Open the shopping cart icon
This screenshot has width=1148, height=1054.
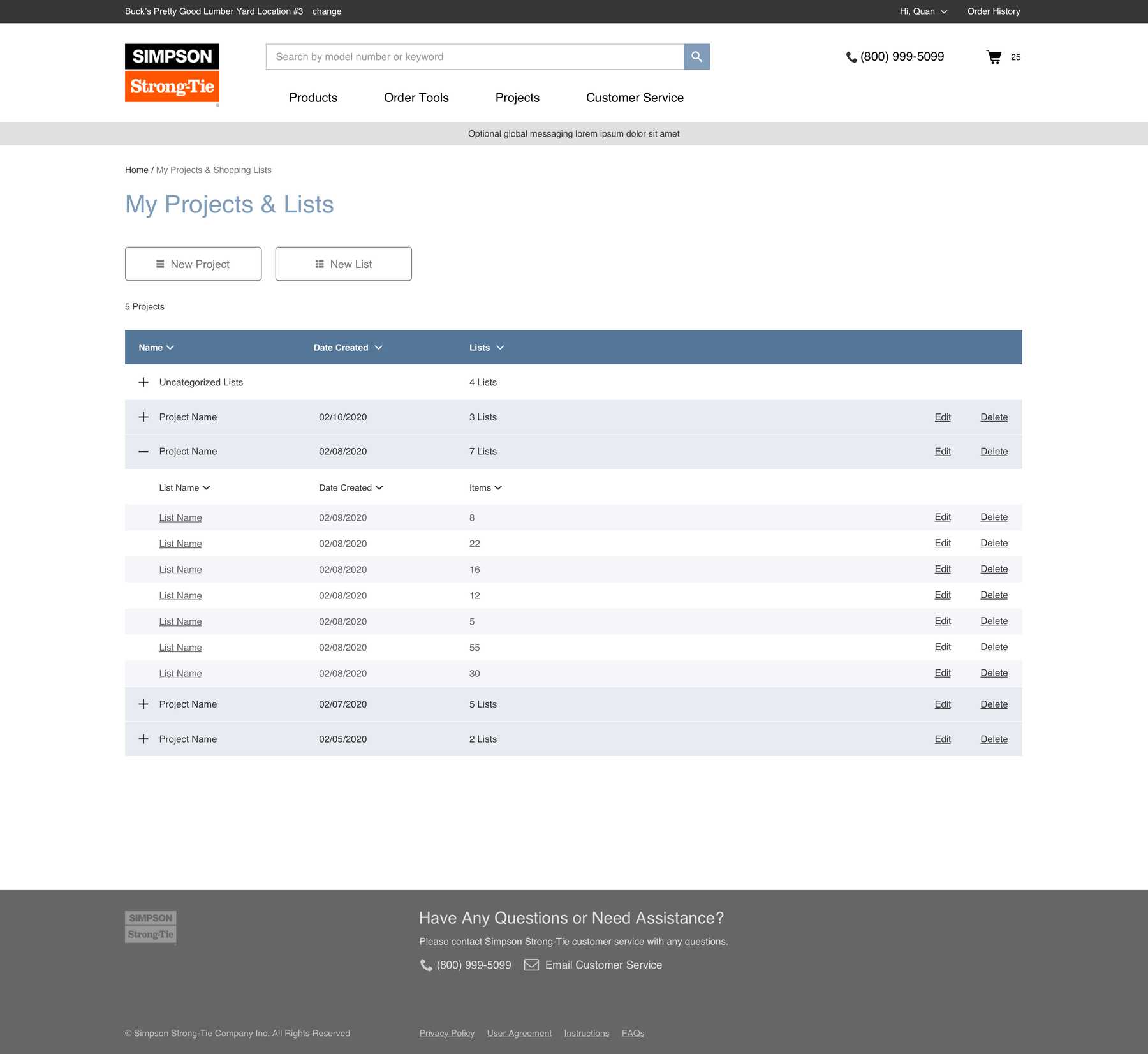click(x=994, y=57)
